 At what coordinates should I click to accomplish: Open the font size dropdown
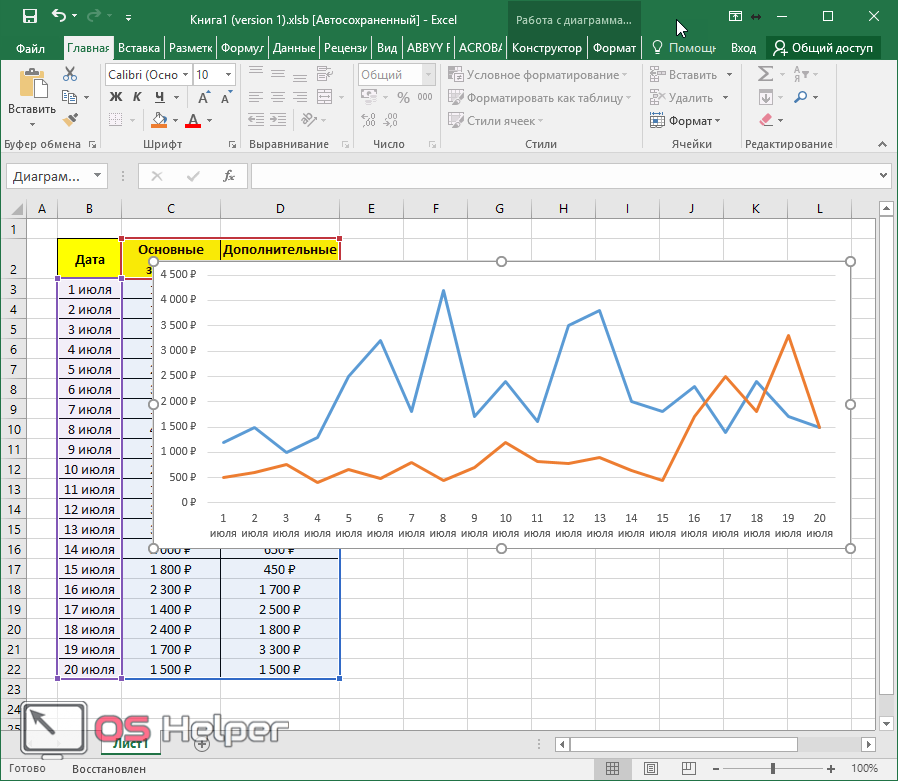point(229,75)
